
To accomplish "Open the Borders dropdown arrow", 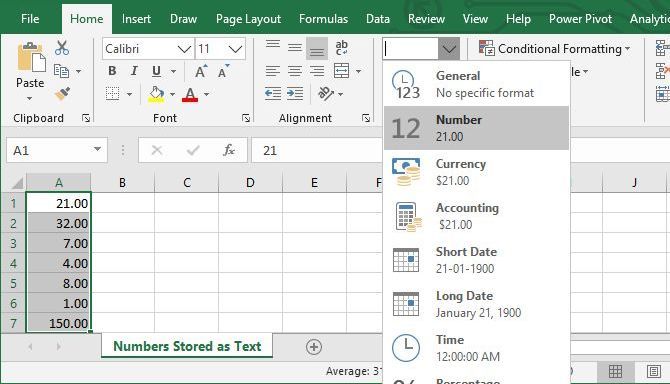I will point(129,94).
